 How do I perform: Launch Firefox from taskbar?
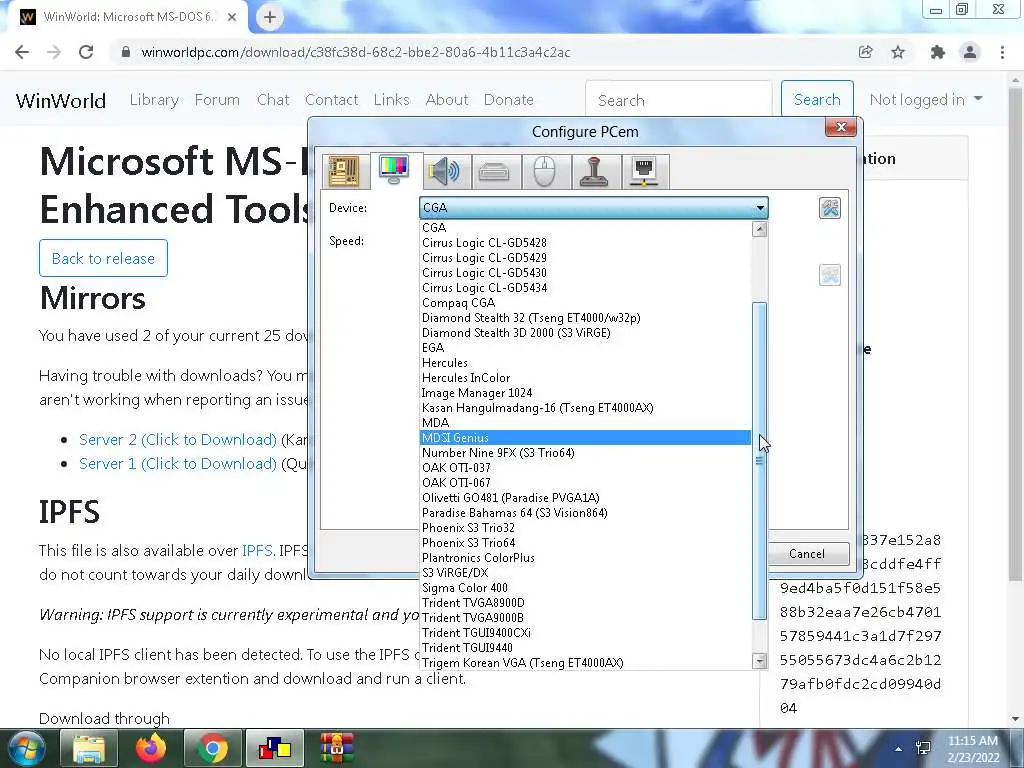pos(151,748)
